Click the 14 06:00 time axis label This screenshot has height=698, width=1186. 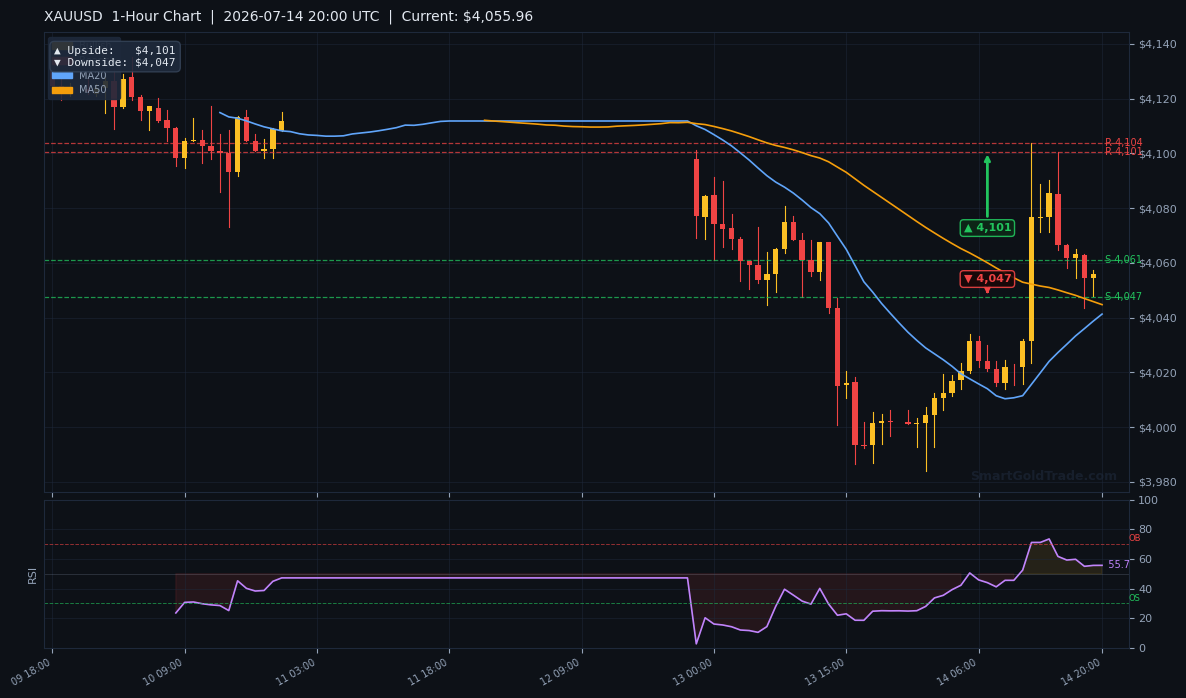tap(958, 672)
